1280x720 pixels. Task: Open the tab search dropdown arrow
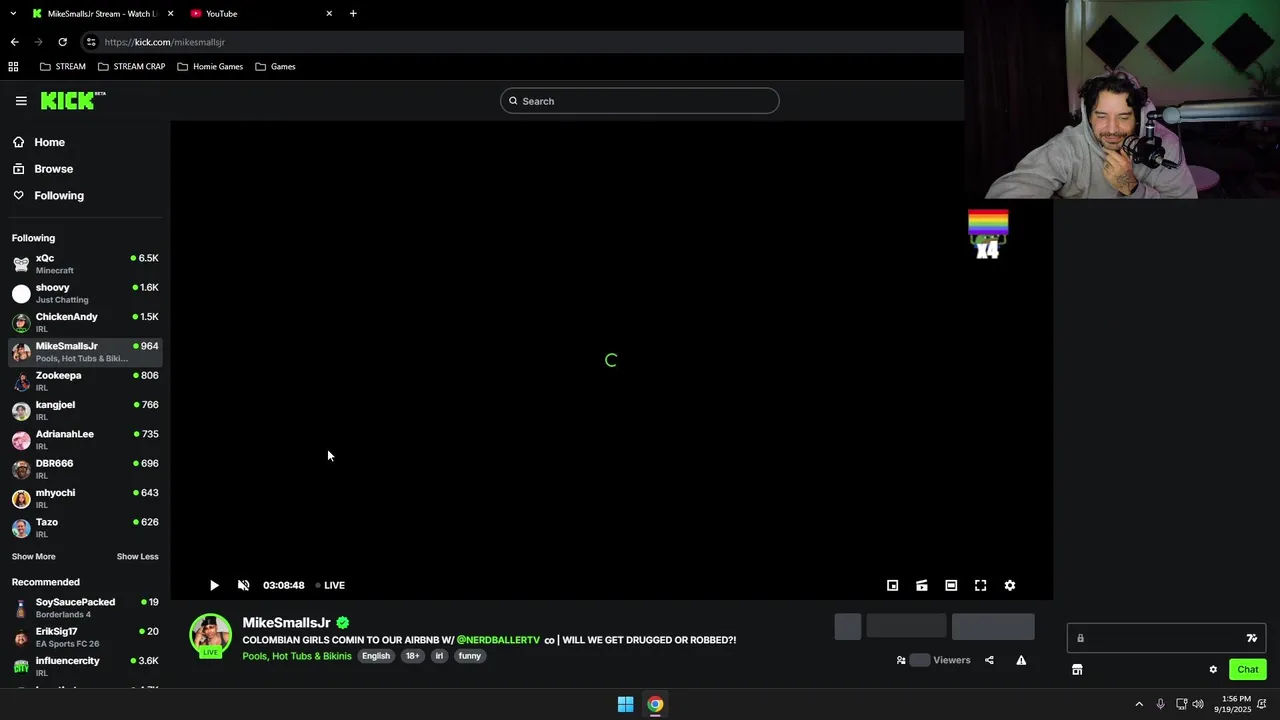point(13,14)
